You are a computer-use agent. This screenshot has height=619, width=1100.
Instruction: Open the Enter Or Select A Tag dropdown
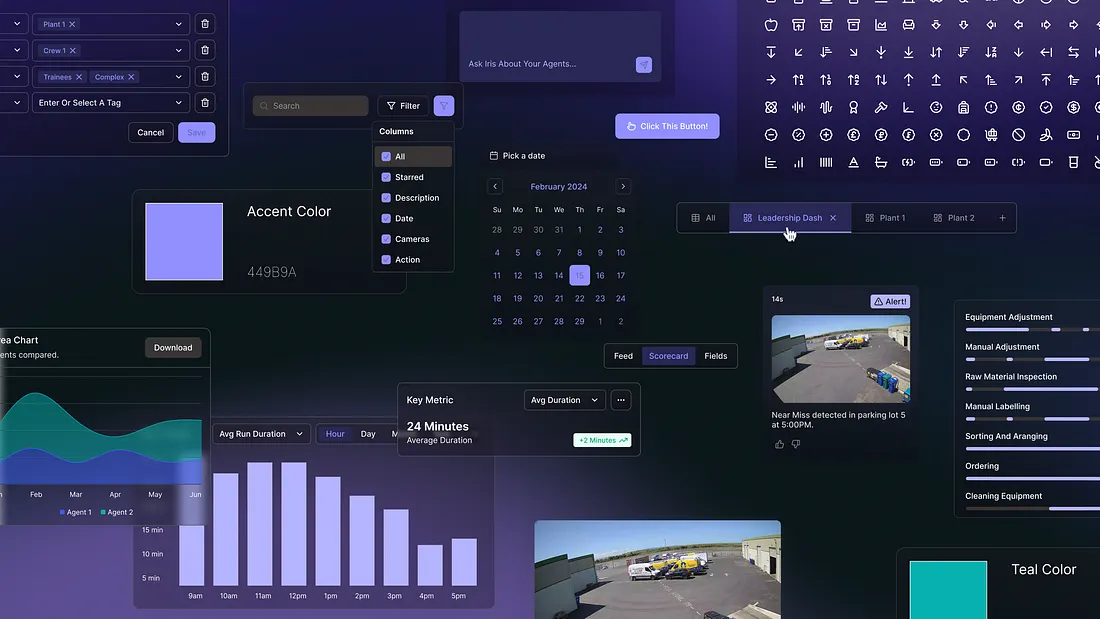click(x=110, y=102)
